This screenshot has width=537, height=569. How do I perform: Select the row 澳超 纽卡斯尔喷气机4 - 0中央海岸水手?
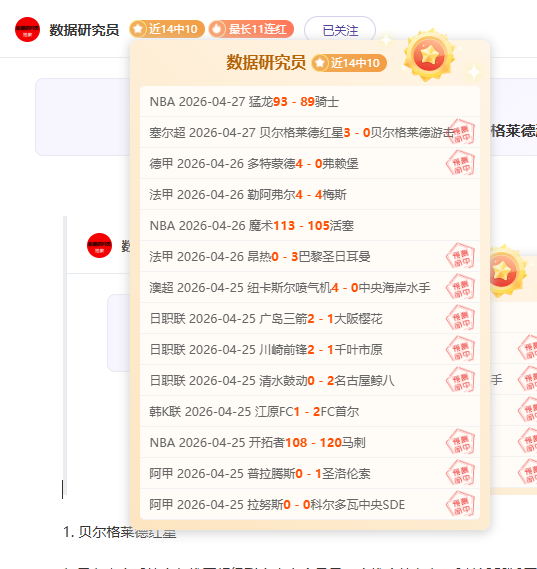pos(310,288)
